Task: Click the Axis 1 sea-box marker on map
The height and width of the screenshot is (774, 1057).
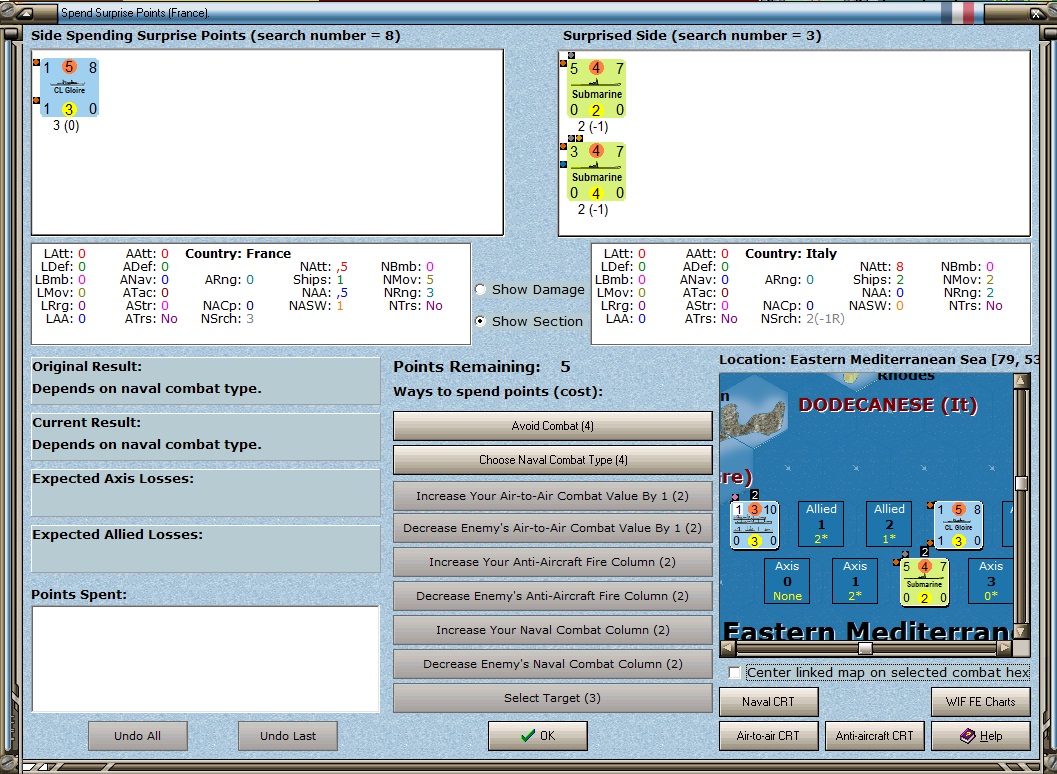Action: [855, 581]
